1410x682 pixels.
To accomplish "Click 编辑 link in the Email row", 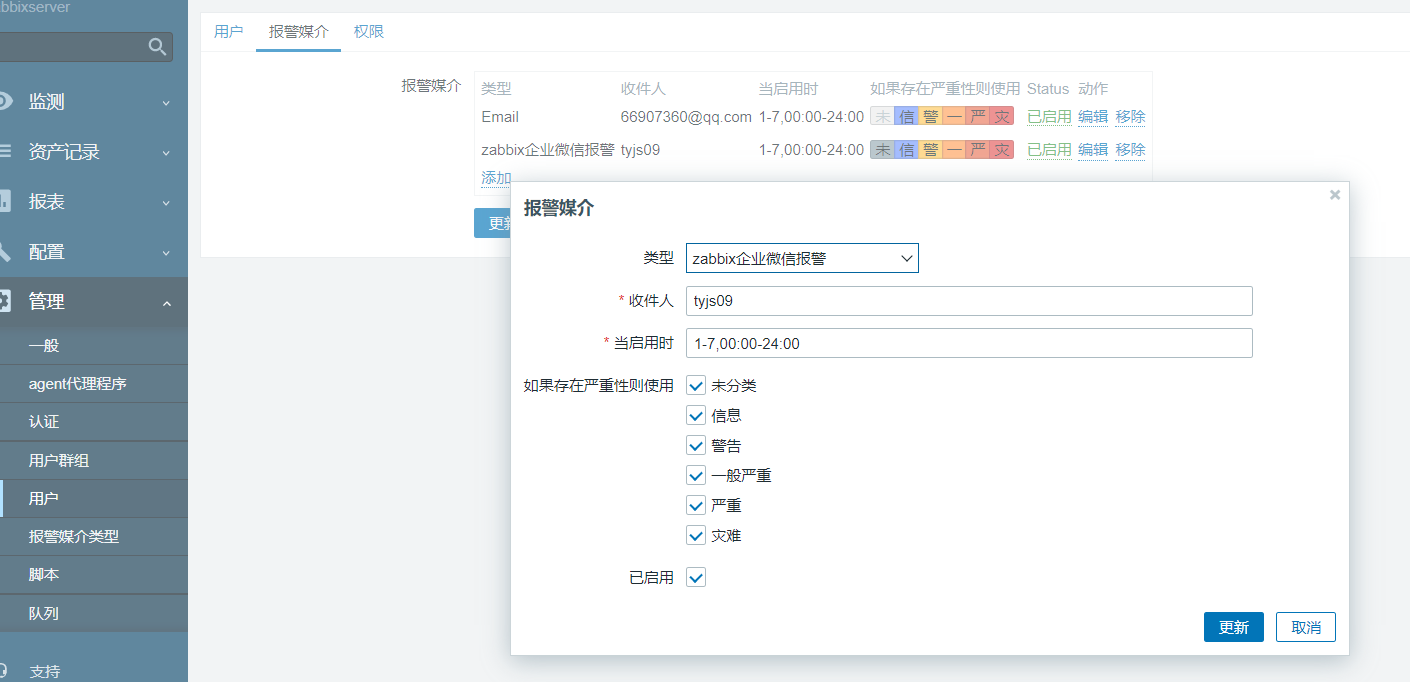I will [x=1093, y=117].
